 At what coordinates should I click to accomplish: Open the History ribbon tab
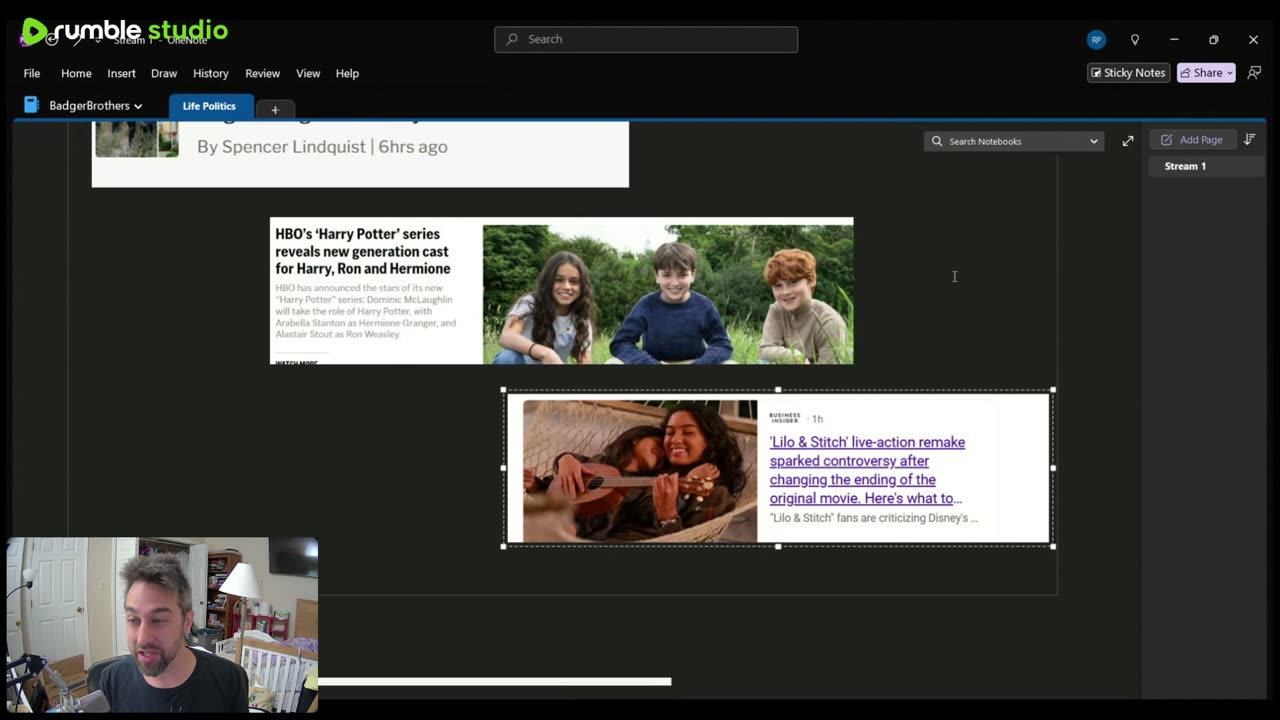coord(210,73)
